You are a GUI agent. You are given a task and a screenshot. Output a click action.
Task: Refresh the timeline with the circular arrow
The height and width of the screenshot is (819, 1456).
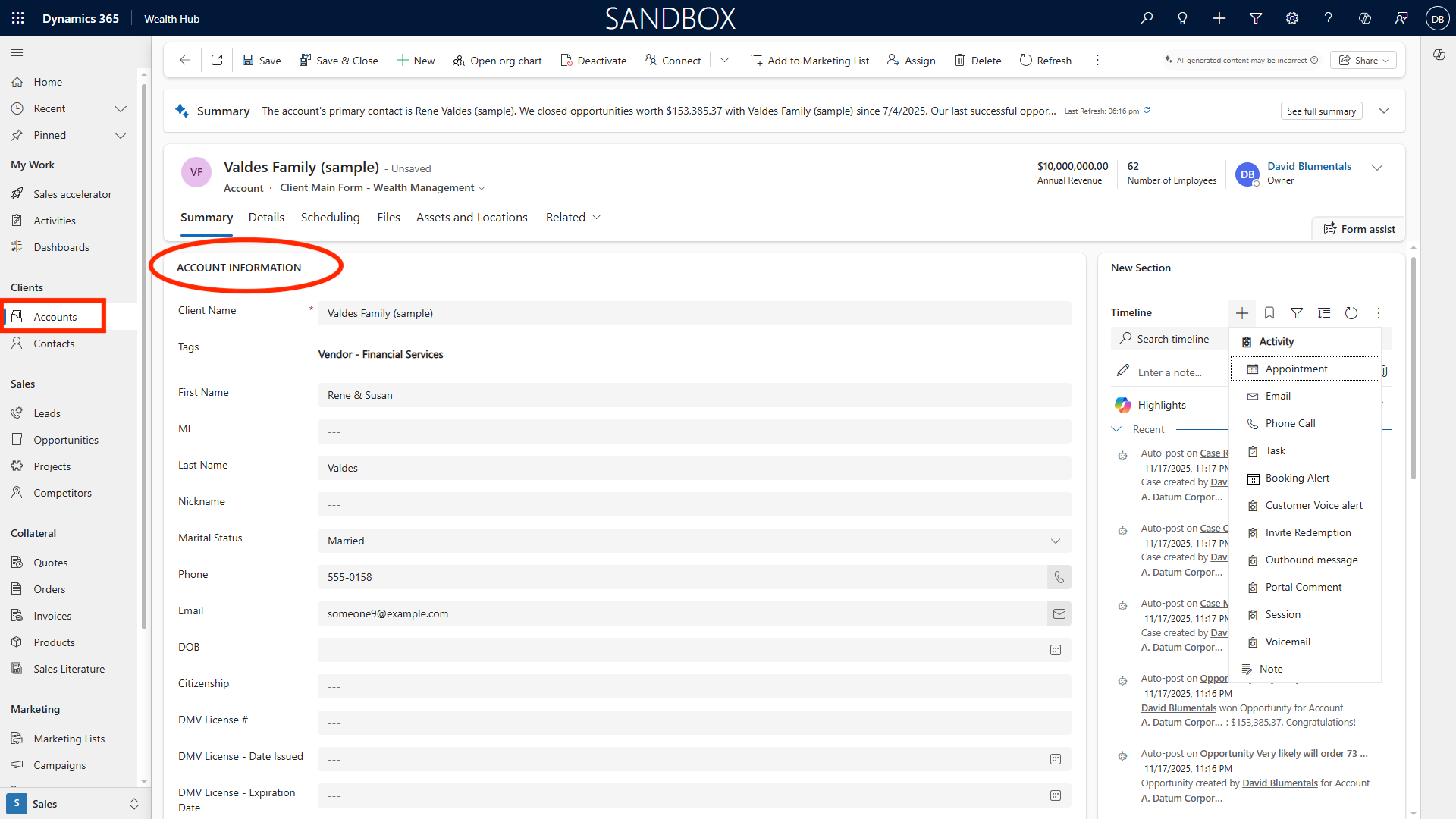[1351, 313]
